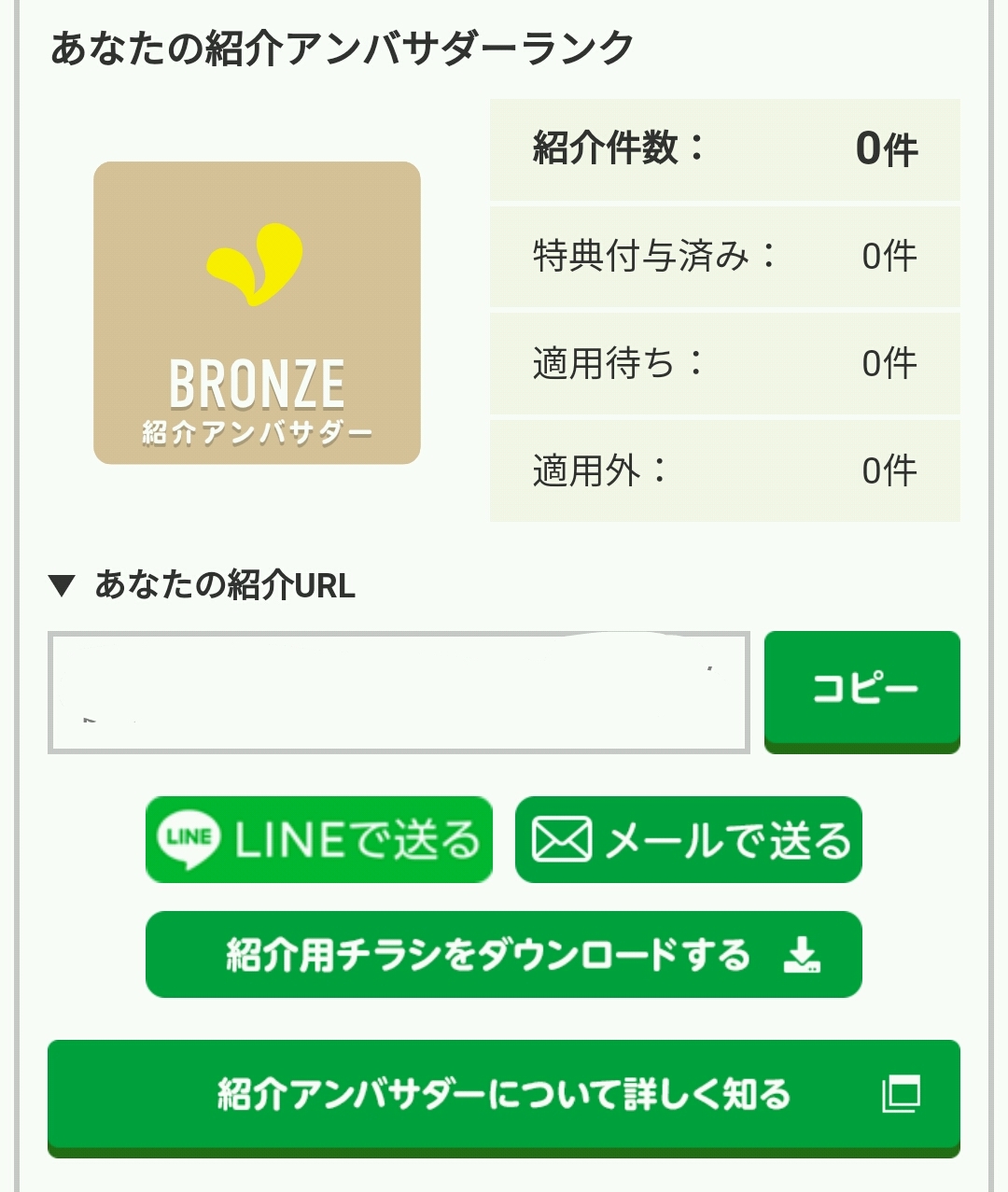Image resolution: width=1008 pixels, height=1192 pixels.
Task: Click the BRONZE ambassador badge
Action: (257, 313)
